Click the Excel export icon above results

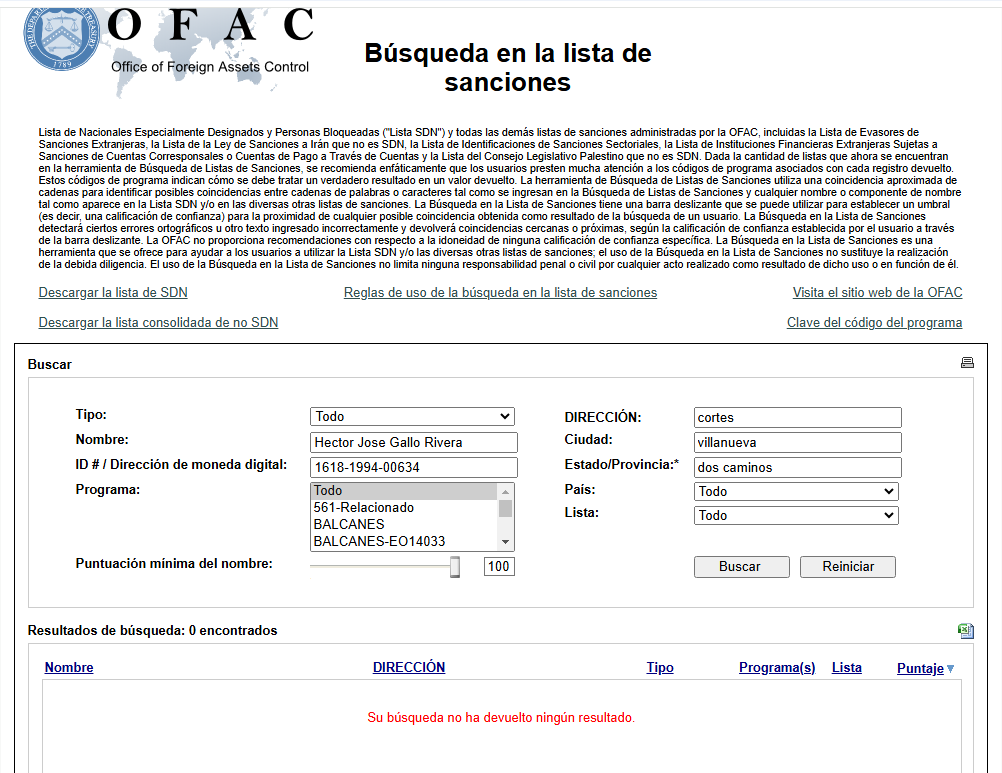[966, 630]
